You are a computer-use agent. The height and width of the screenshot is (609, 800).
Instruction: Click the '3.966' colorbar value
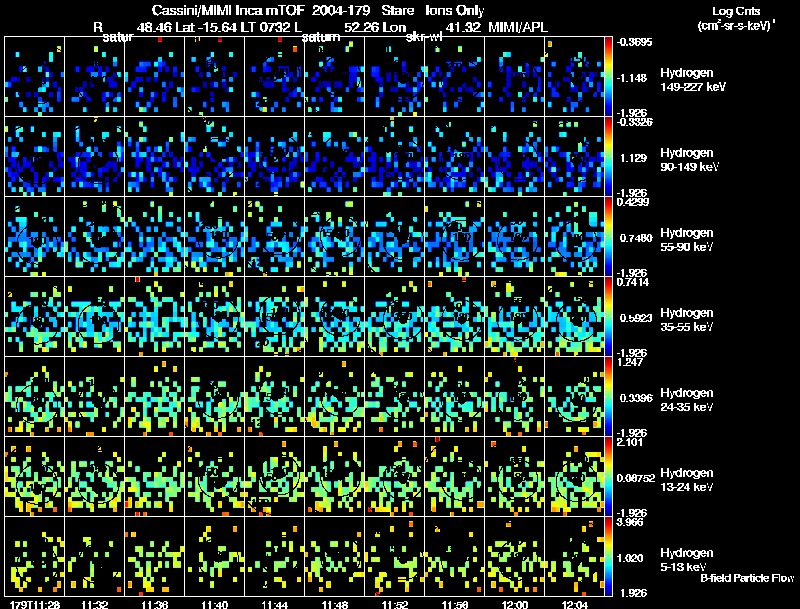coord(630,522)
